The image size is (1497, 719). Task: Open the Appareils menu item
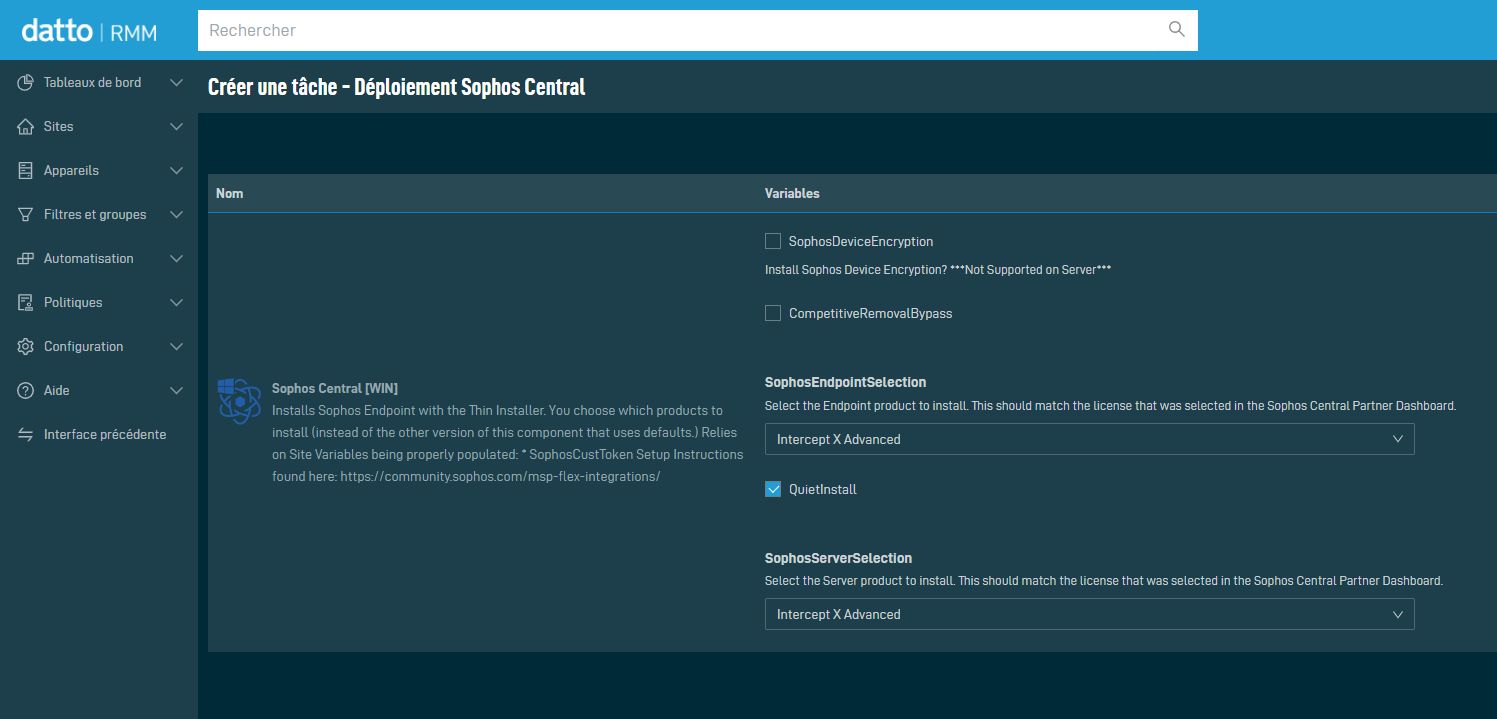point(99,170)
